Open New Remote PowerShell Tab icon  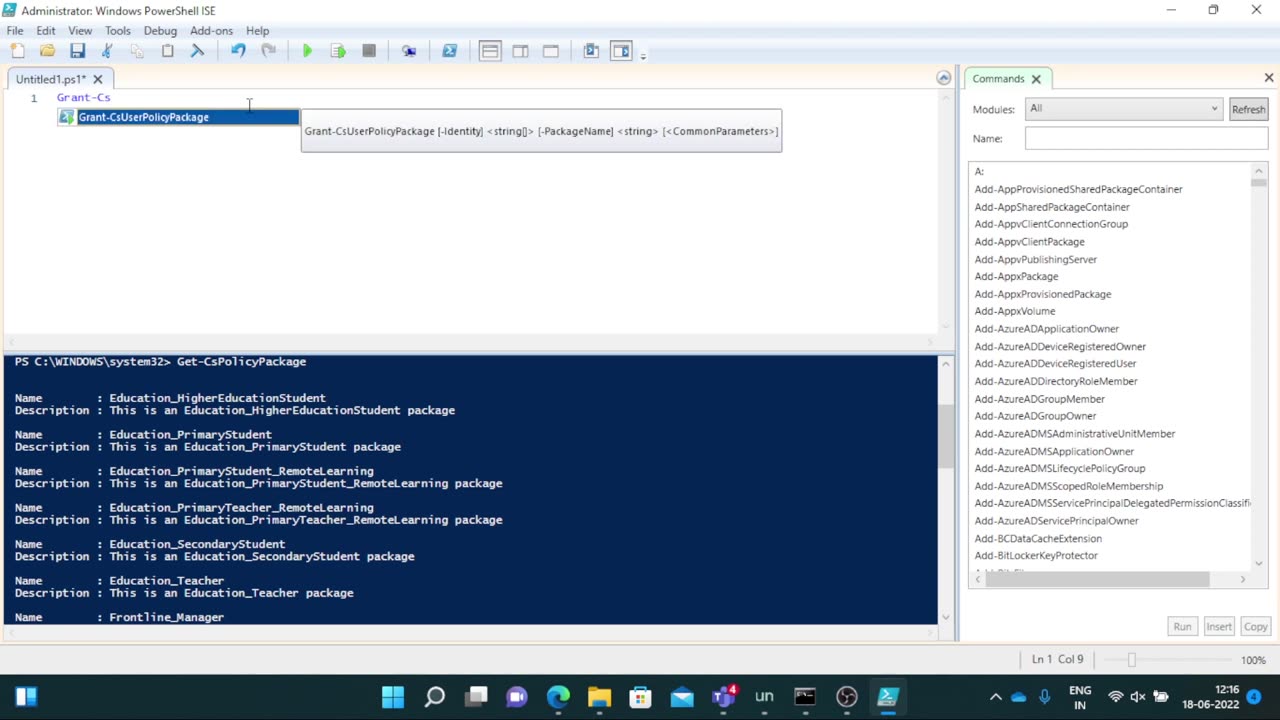point(409,51)
